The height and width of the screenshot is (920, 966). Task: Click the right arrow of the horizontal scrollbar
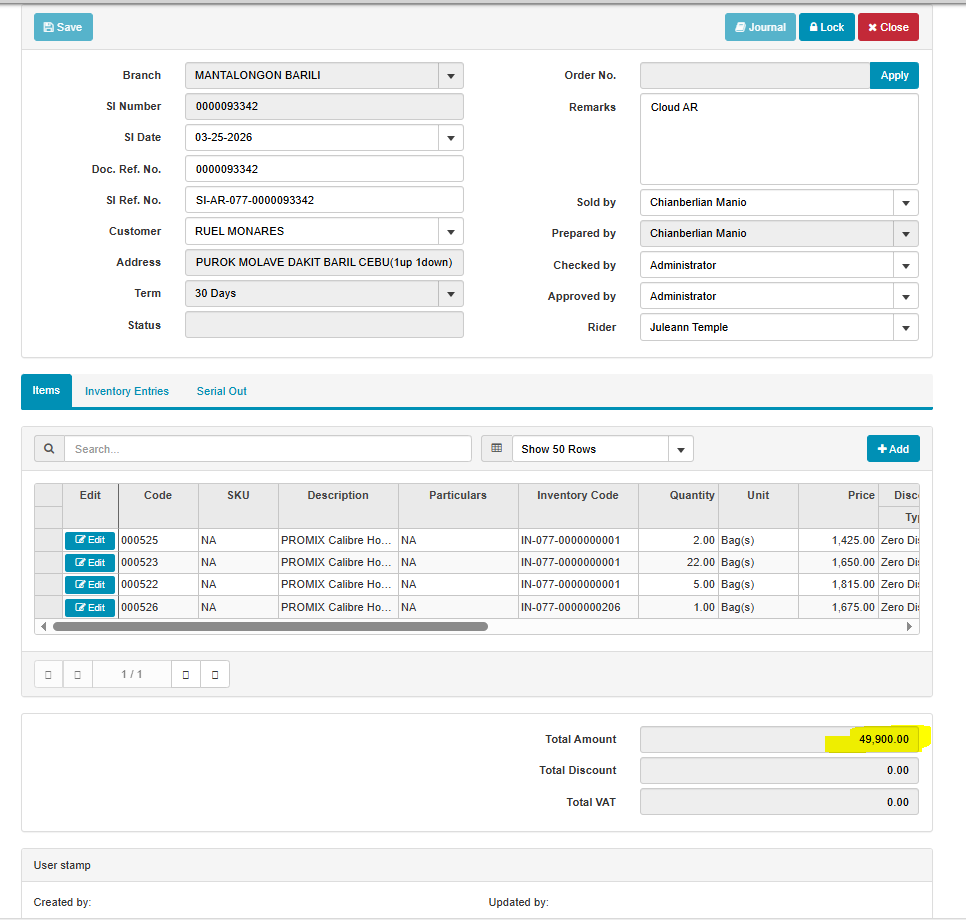pyautogui.click(x=909, y=627)
